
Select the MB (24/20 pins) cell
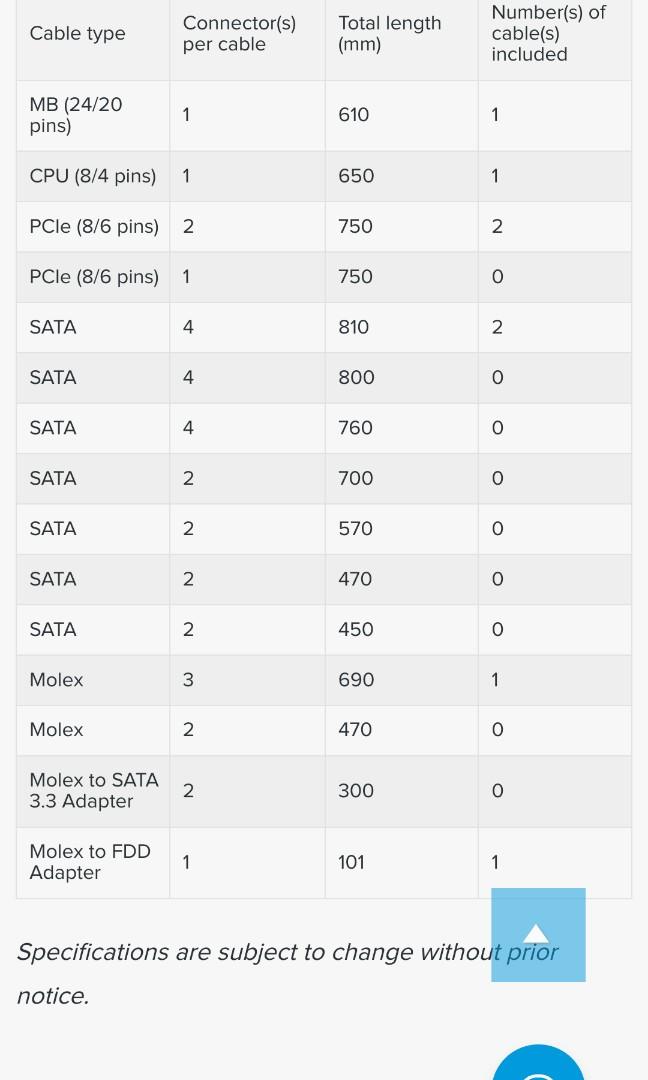76,115
